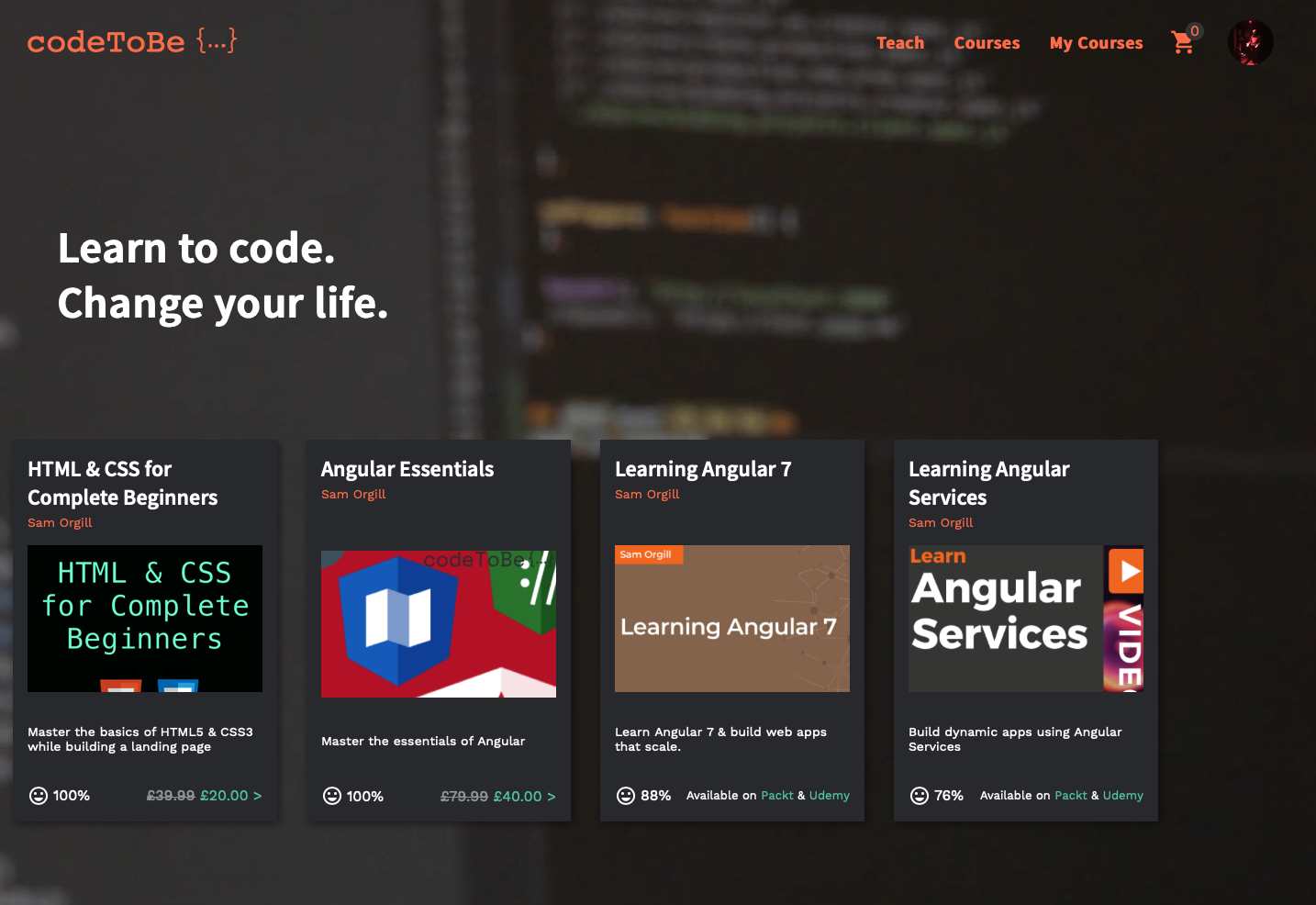Image resolution: width=1316 pixels, height=905 pixels.
Task: Click the smiley icon beside the 76% rating
Action: [x=919, y=796]
